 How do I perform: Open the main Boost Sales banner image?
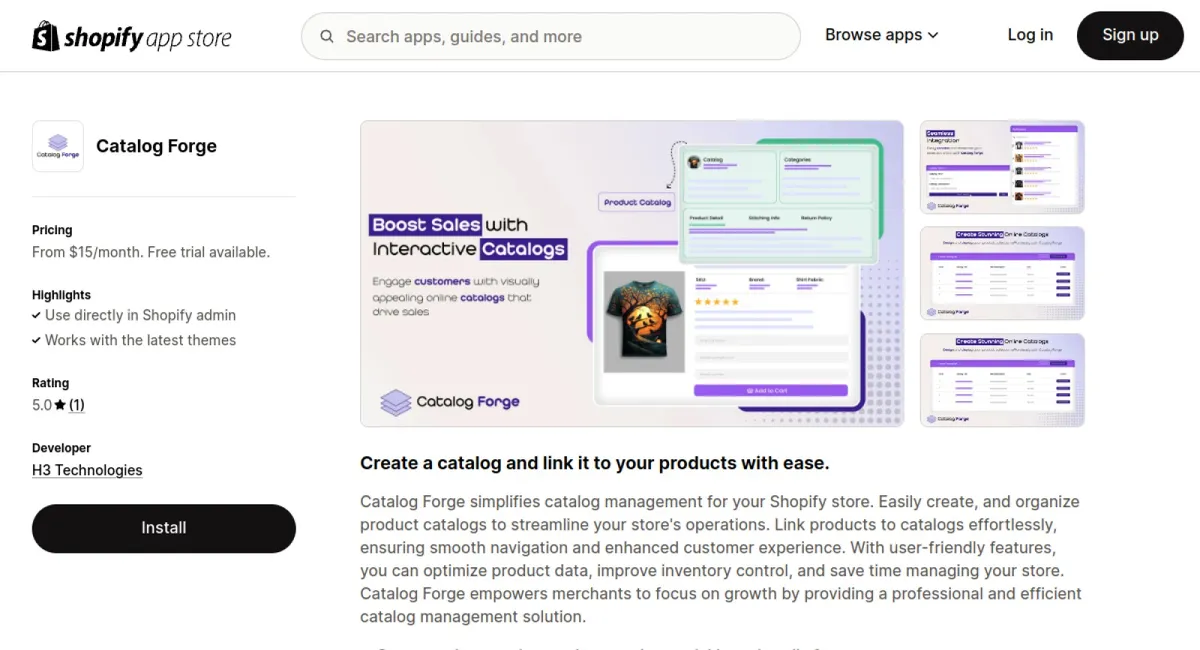(632, 274)
